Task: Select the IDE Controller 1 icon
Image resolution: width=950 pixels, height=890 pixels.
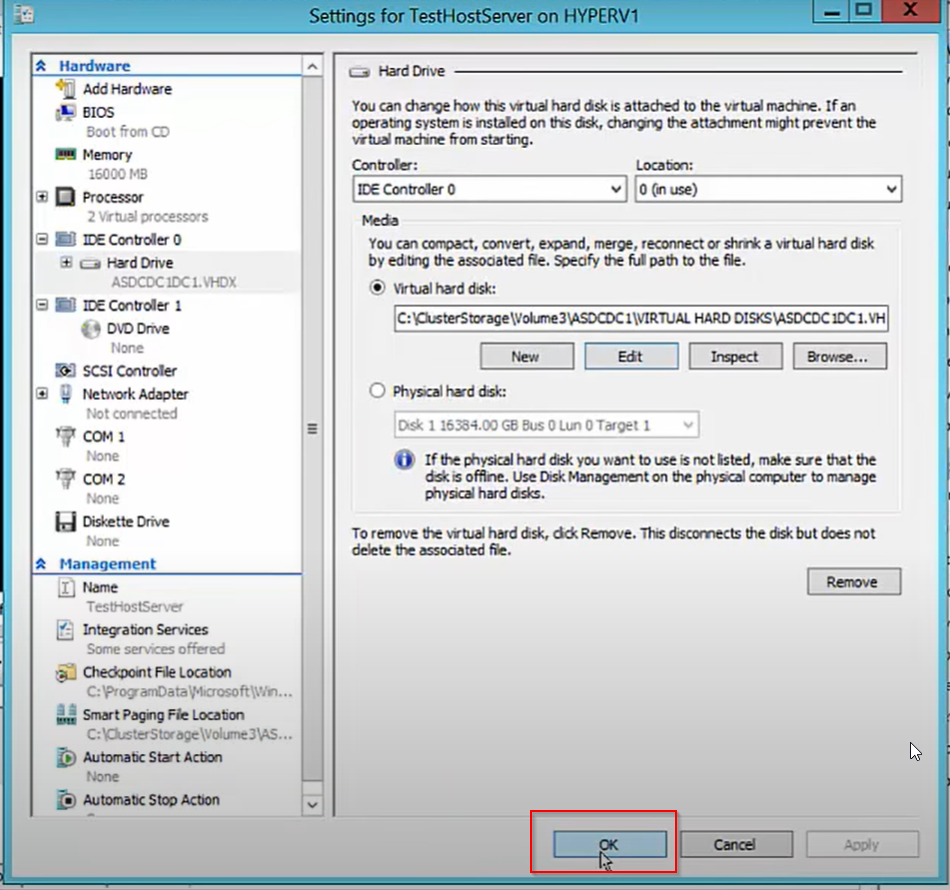Action: [65, 305]
